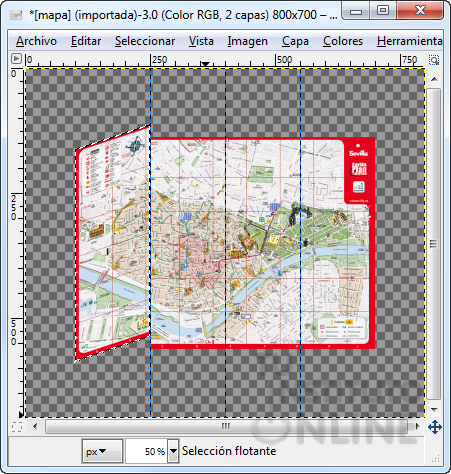The height and width of the screenshot is (474, 451).
Task: Open the px units dropdown
Action: [x=102, y=451]
